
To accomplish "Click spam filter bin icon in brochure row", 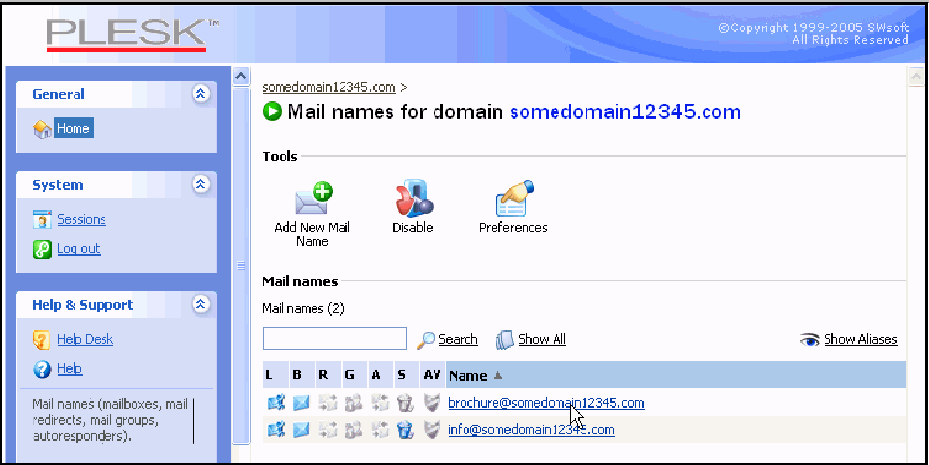I will click(x=405, y=403).
